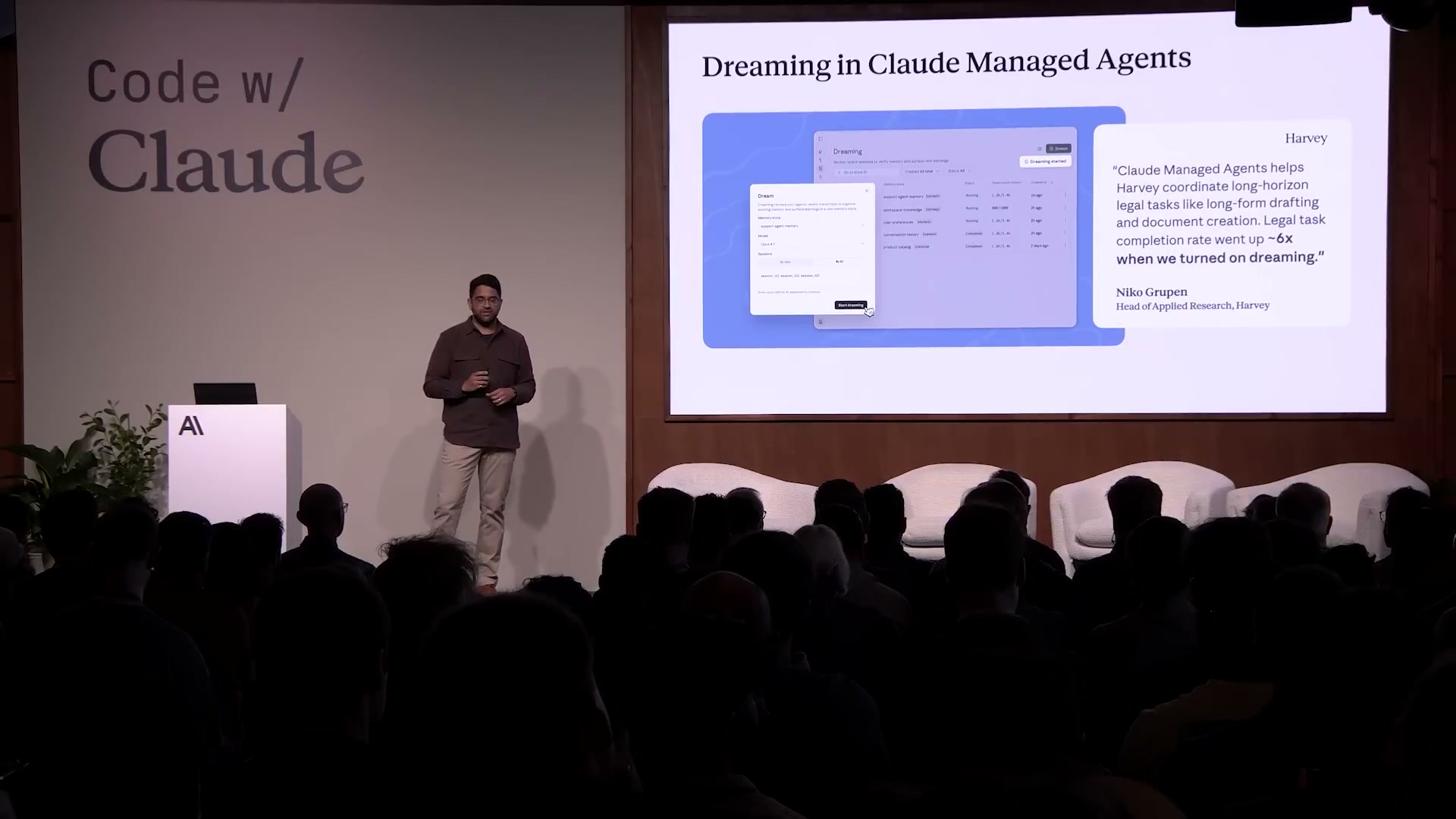Open the more menu for product-catalog

tap(1065, 245)
